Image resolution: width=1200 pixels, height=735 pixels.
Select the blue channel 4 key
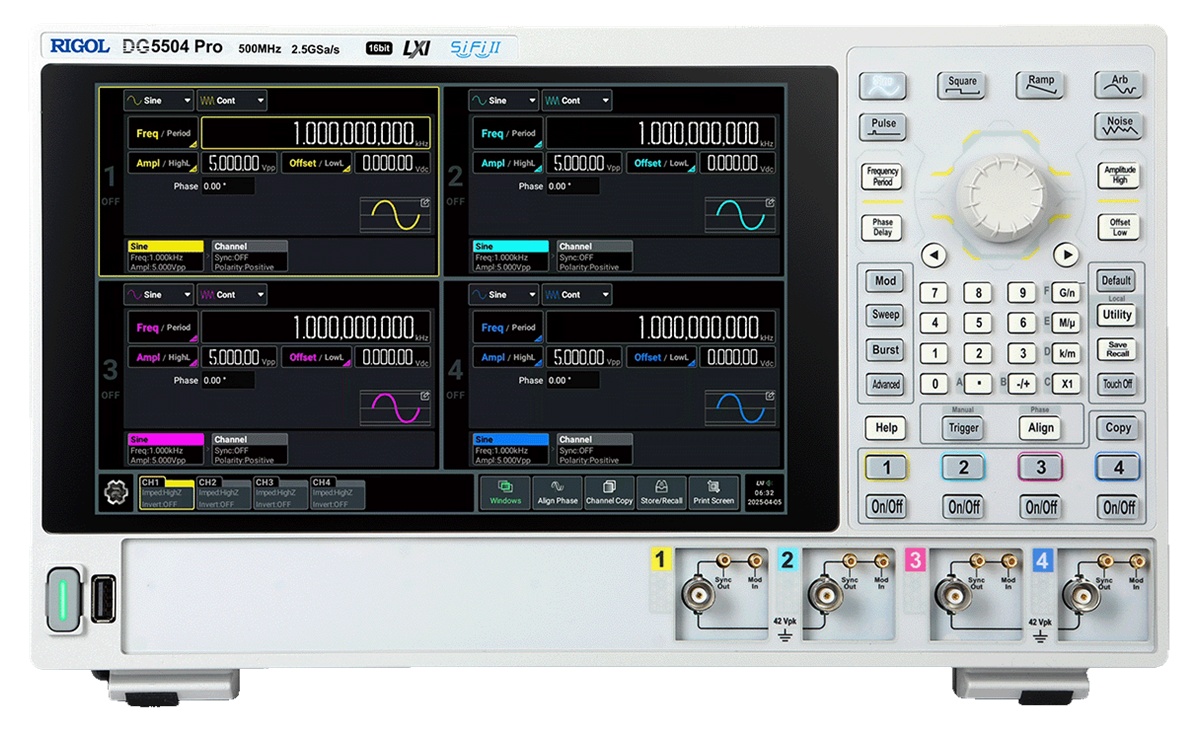1118,467
